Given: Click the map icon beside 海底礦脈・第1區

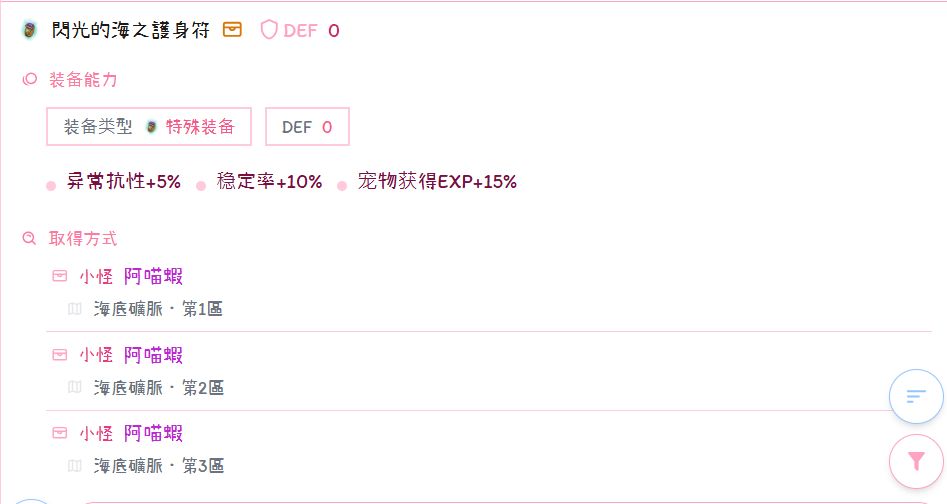Looking at the screenshot, I should [x=74, y=309].
